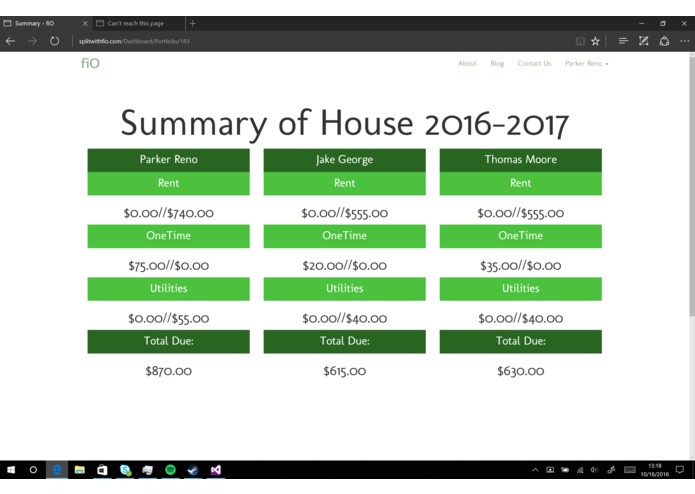Image resolution: width=695 pixels, height=494 pixels.
Task: Select OneTime bar under Thomas Moore
Action: (x=520, y=236)
